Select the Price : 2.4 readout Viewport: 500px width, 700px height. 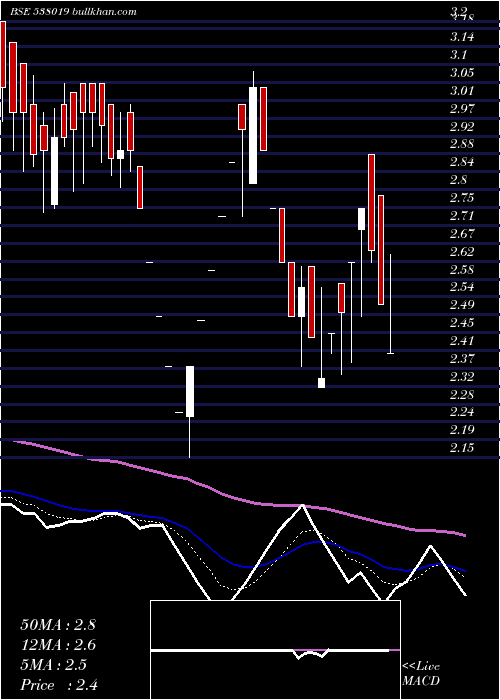coord(59,685)
